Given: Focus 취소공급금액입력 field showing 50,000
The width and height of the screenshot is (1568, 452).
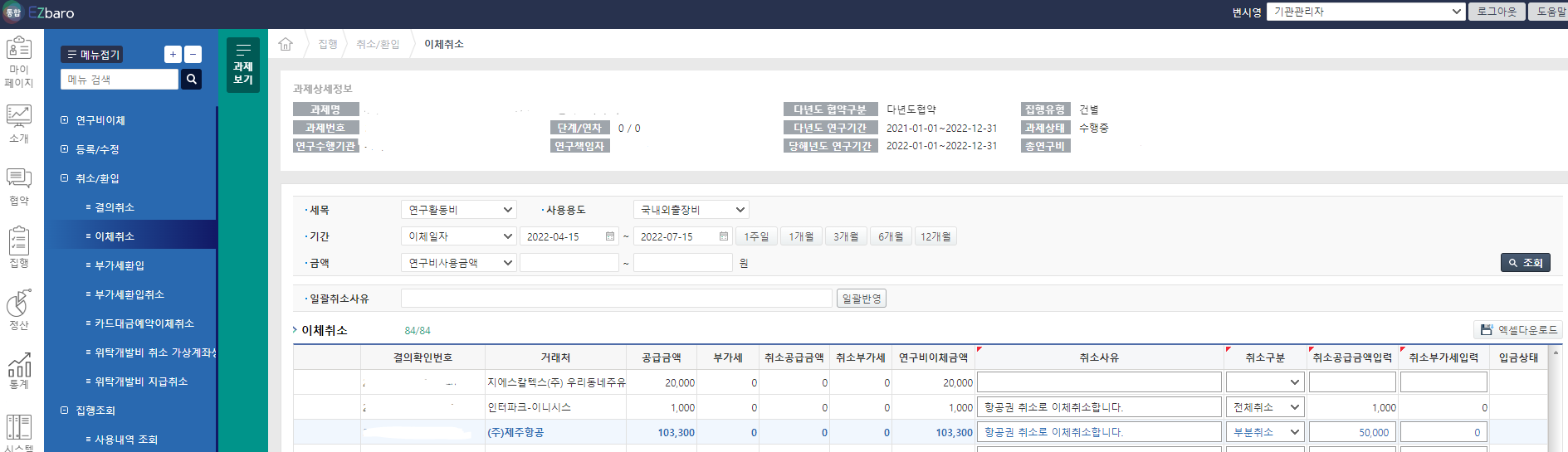Looking at the screenshot, I should 1352,432.
